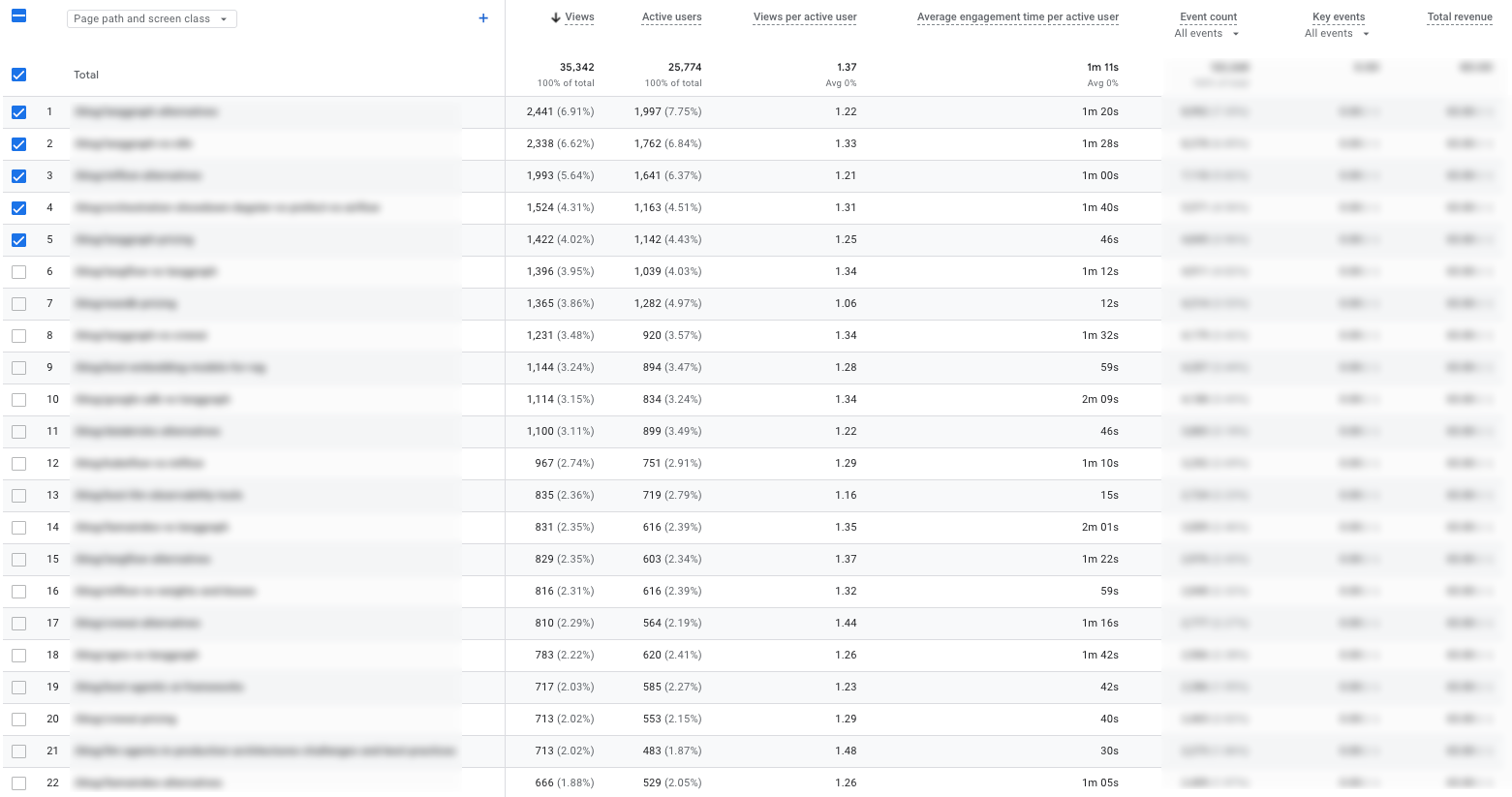Uncheck the checkbox for row 1
Image resolution: width=1512 pixels, height=797 pixels.
point(18,112)
